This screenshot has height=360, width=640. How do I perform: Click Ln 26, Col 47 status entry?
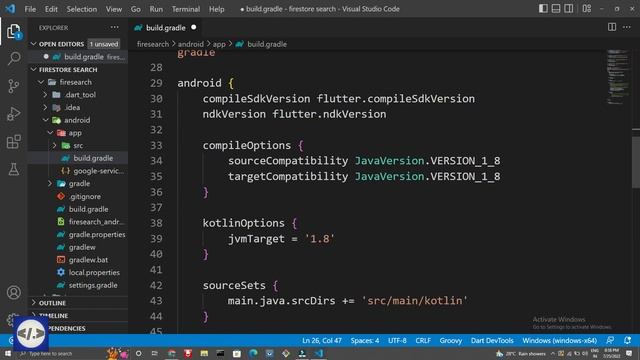(322, 340)
